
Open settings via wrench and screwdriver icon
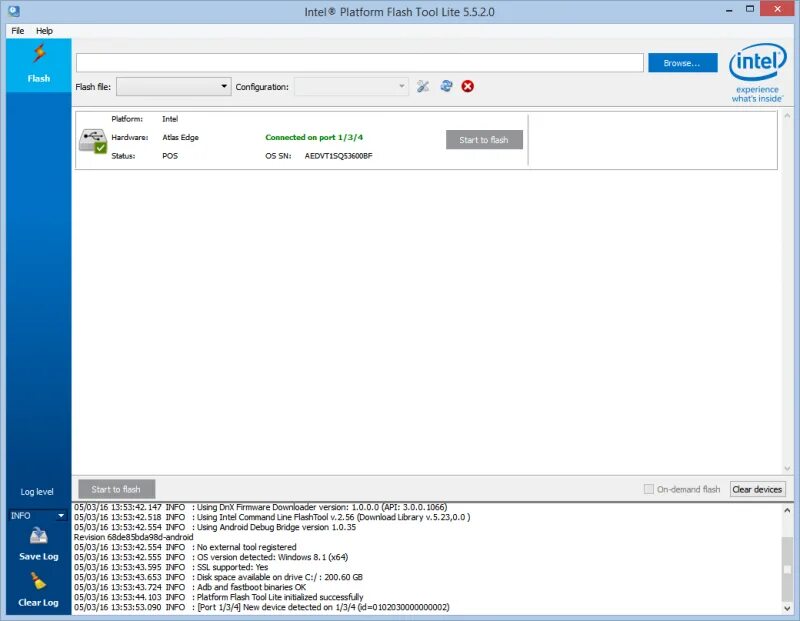(x=423, y=86)
